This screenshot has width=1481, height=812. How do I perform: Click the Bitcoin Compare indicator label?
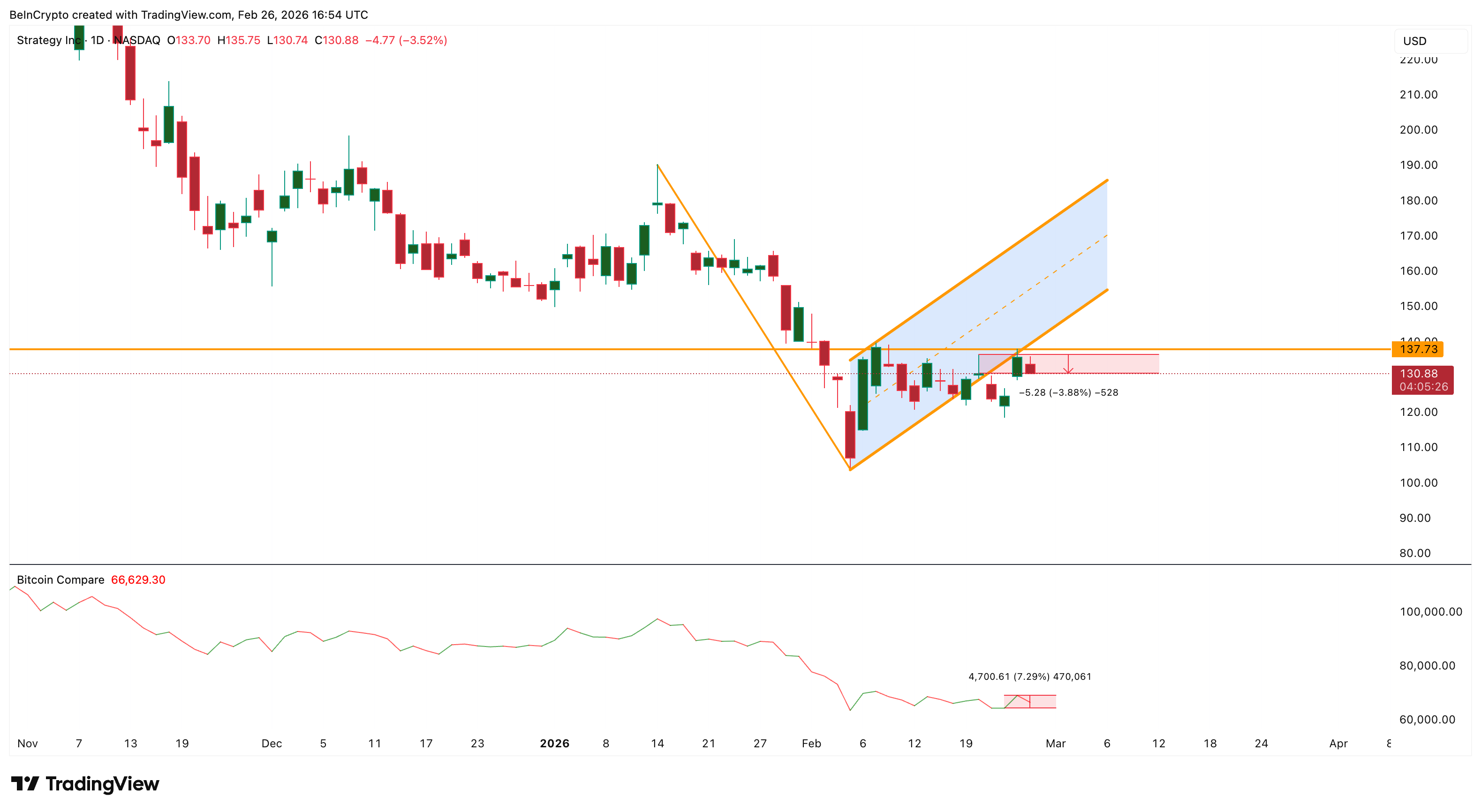pos(60,580)
